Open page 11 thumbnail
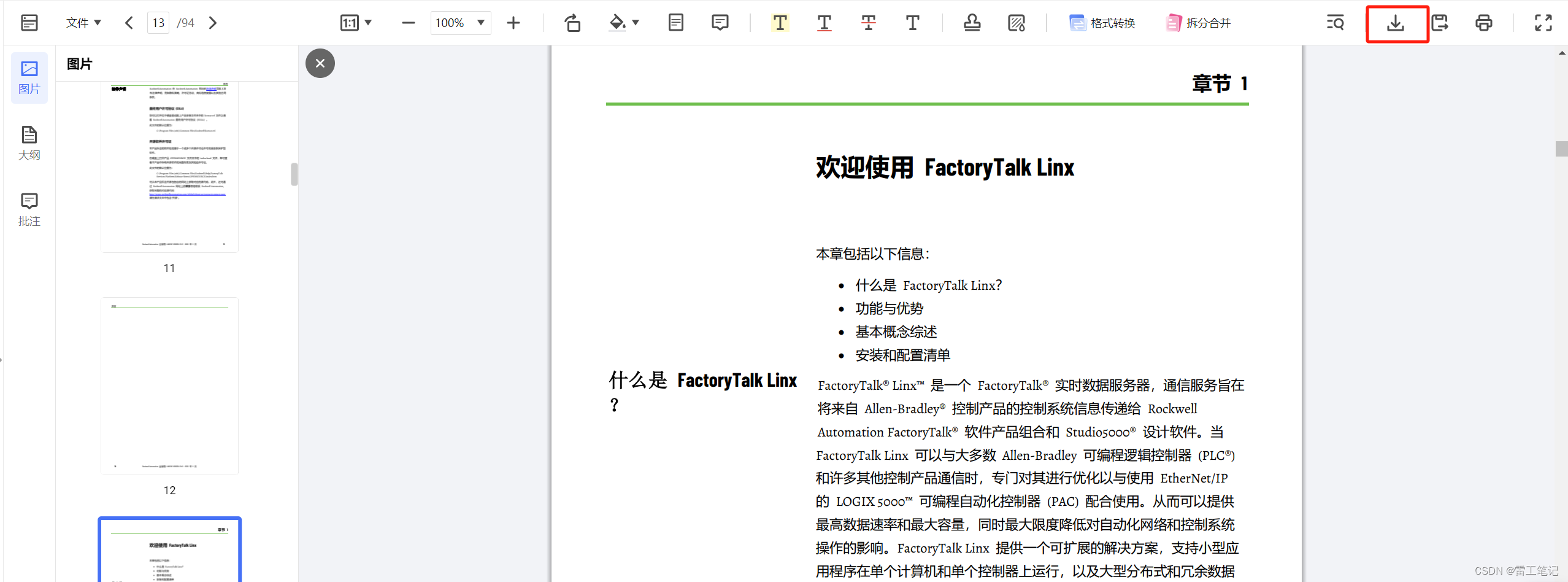The width and height of the screenshot is (1568, 582). pyautogui.click(x=169, y=166)
